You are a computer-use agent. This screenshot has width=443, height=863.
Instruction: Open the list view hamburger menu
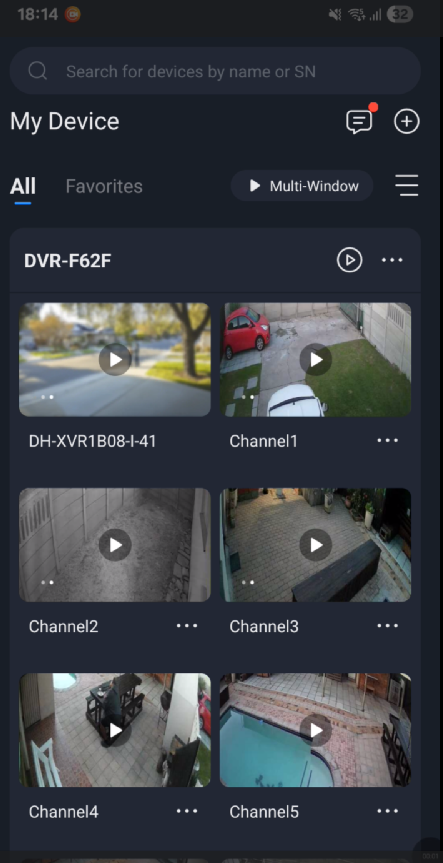click(x=407, y=185)
